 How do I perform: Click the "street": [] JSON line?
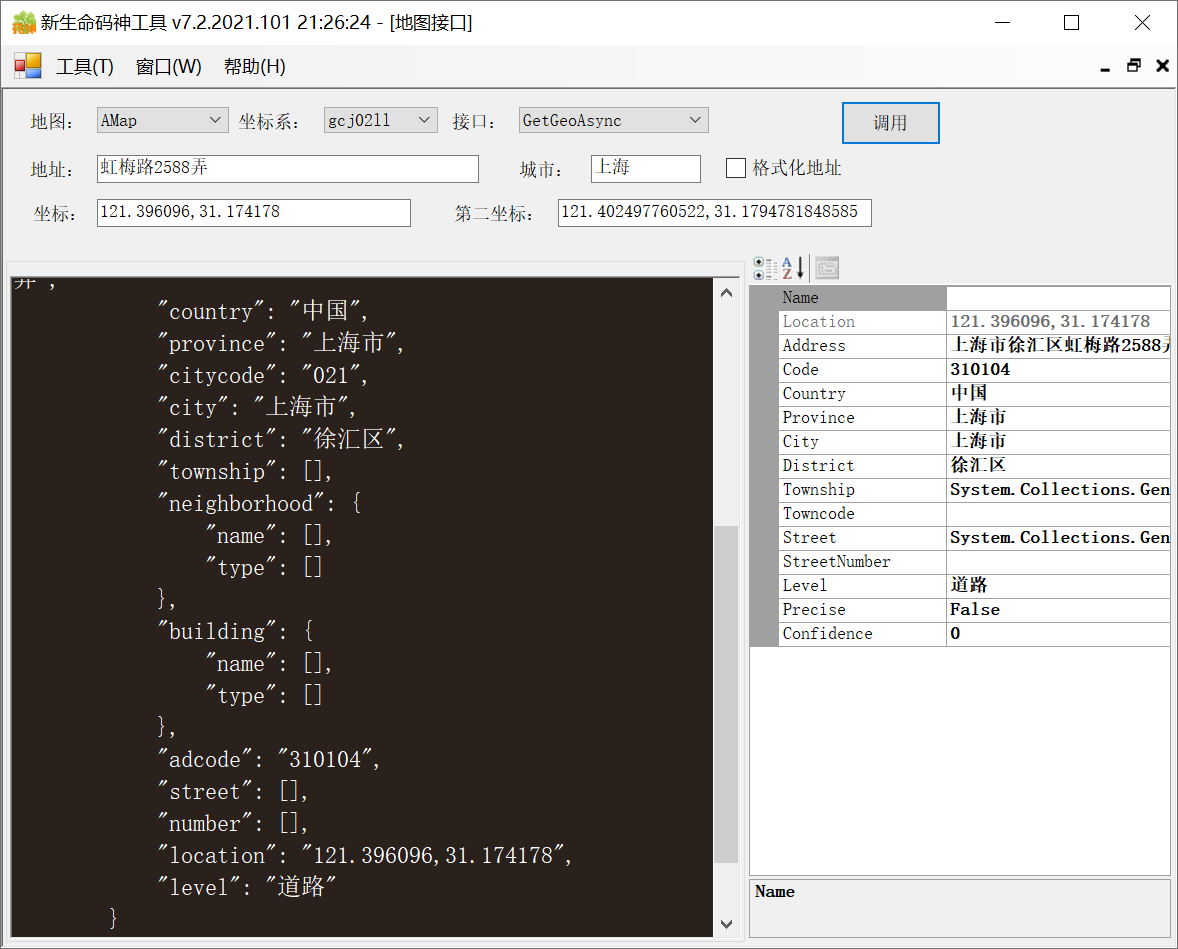(x=232, y=792)
